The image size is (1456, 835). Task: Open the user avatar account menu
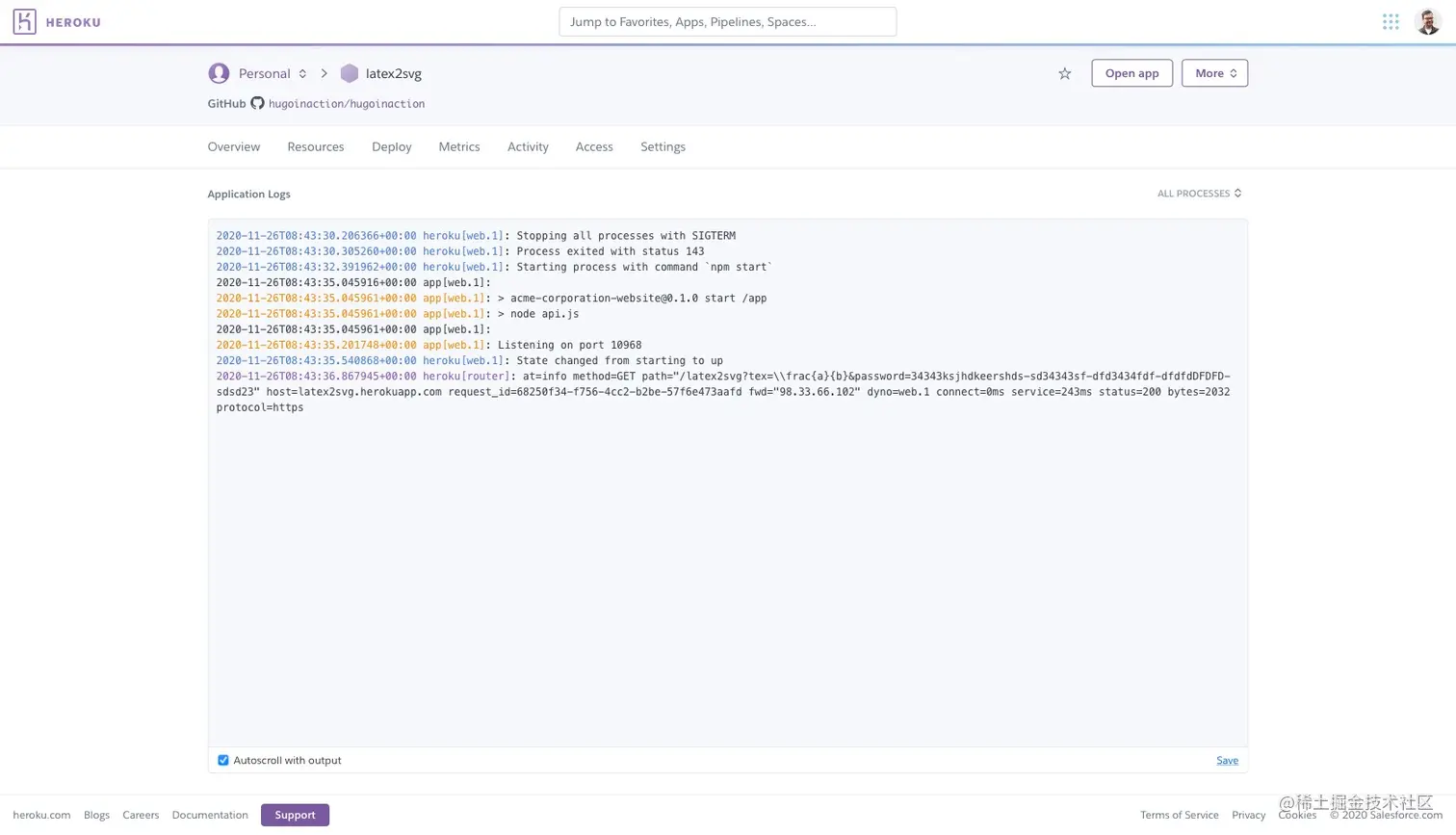pos(1428,21)
